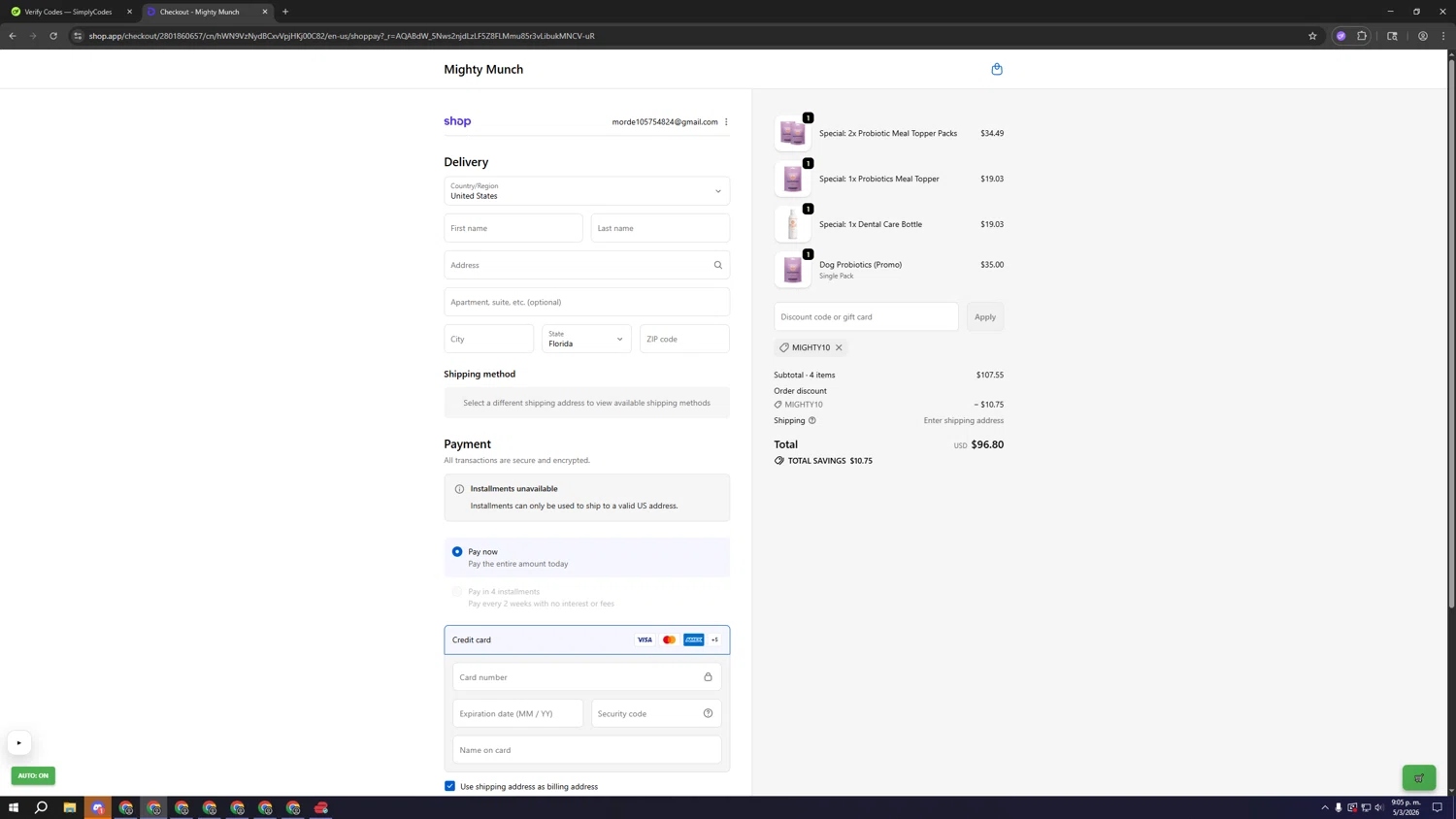
Task: Switch to Verify Codes SimplyCodes tab
Action: click(x=68, y=12)
